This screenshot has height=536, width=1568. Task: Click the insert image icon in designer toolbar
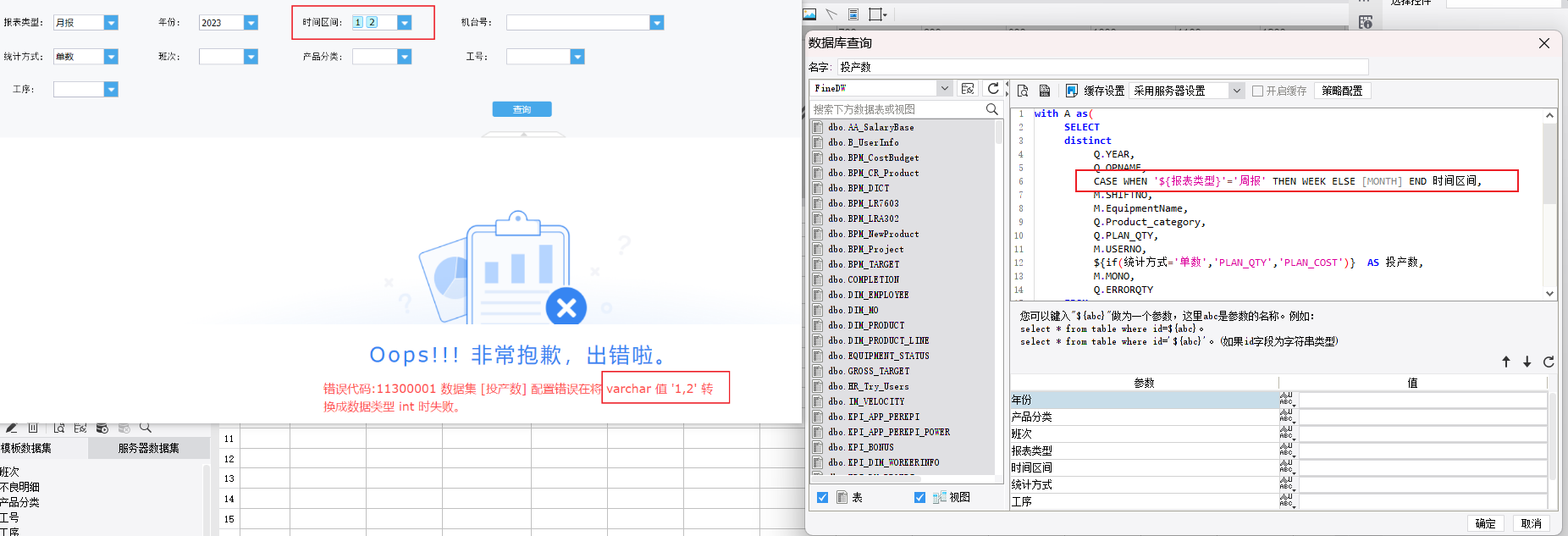pyautogui.click(x=810, y=14)
